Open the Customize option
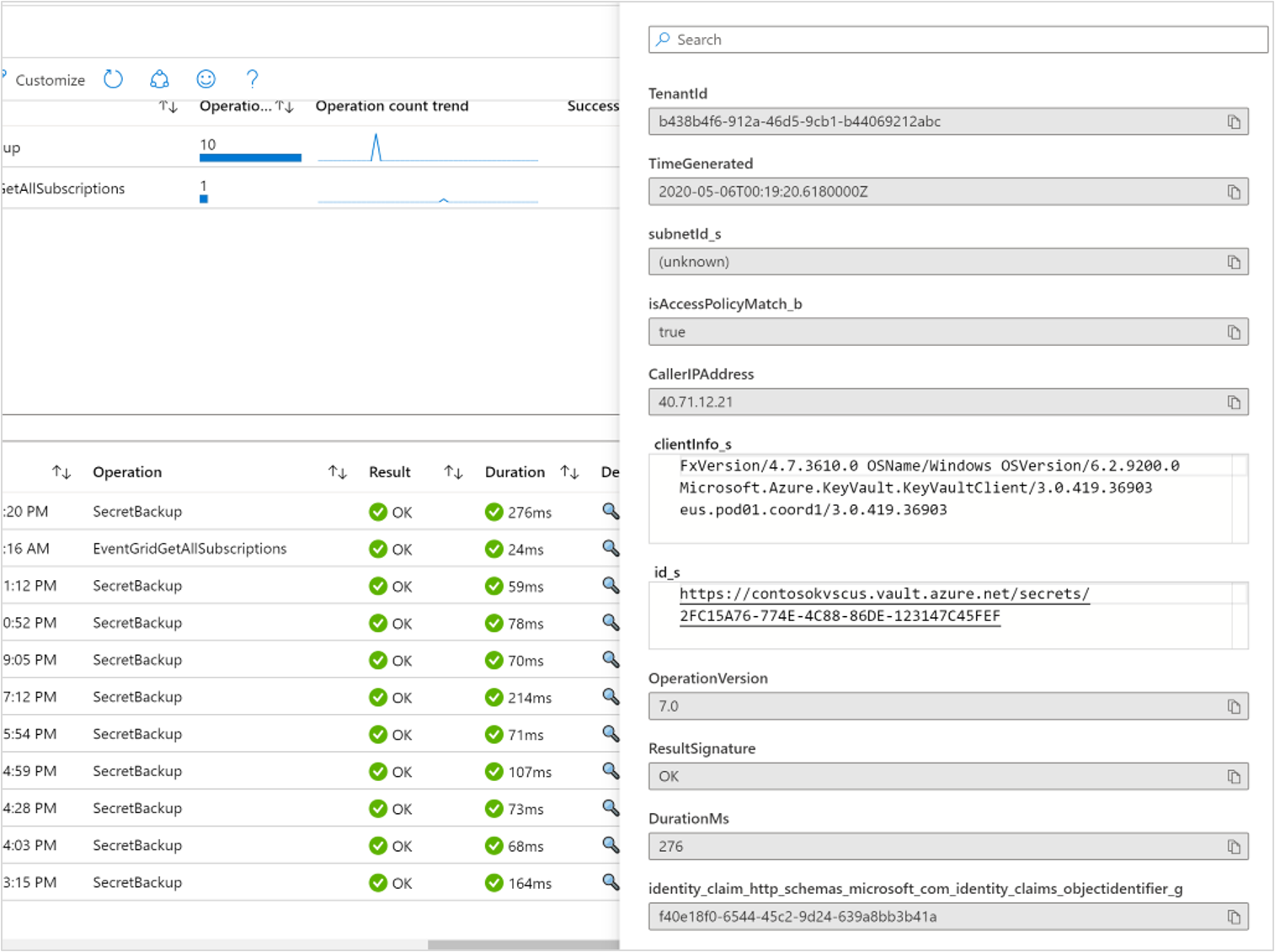Viewport: 1275px width, 952px height. [49, 79]
